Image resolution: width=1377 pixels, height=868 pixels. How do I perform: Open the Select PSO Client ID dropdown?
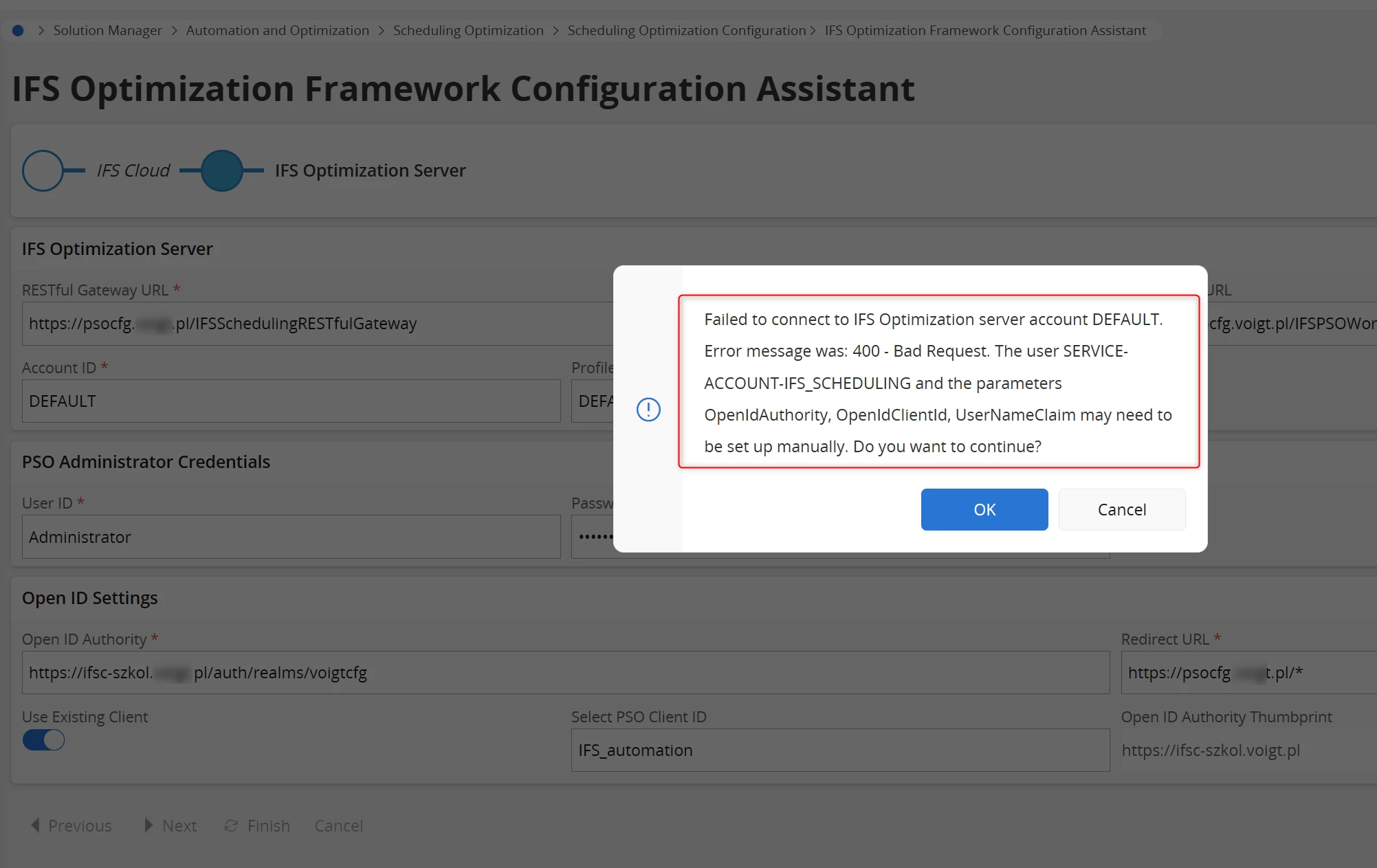[x=840, y=750]
